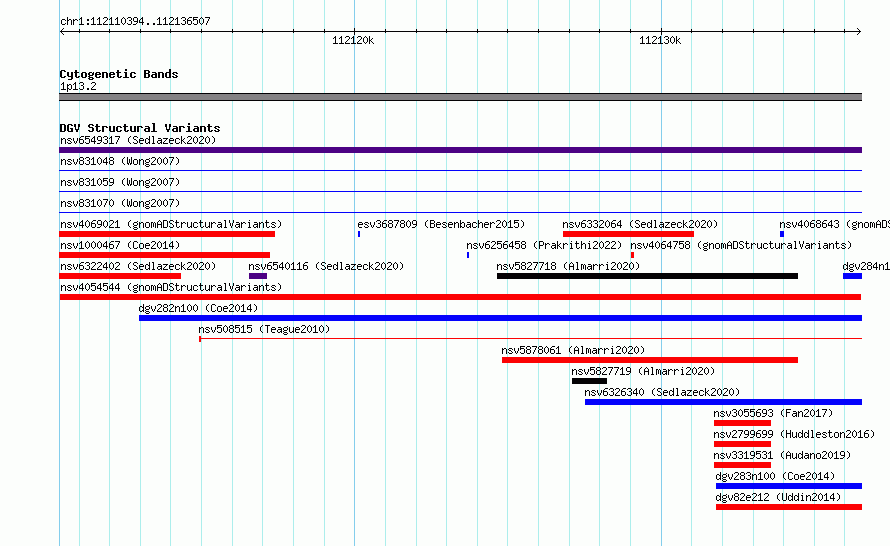The height and width of the screenshot is (546, 890).
Task: Click the 112120k ruler label
Action: 353,40
